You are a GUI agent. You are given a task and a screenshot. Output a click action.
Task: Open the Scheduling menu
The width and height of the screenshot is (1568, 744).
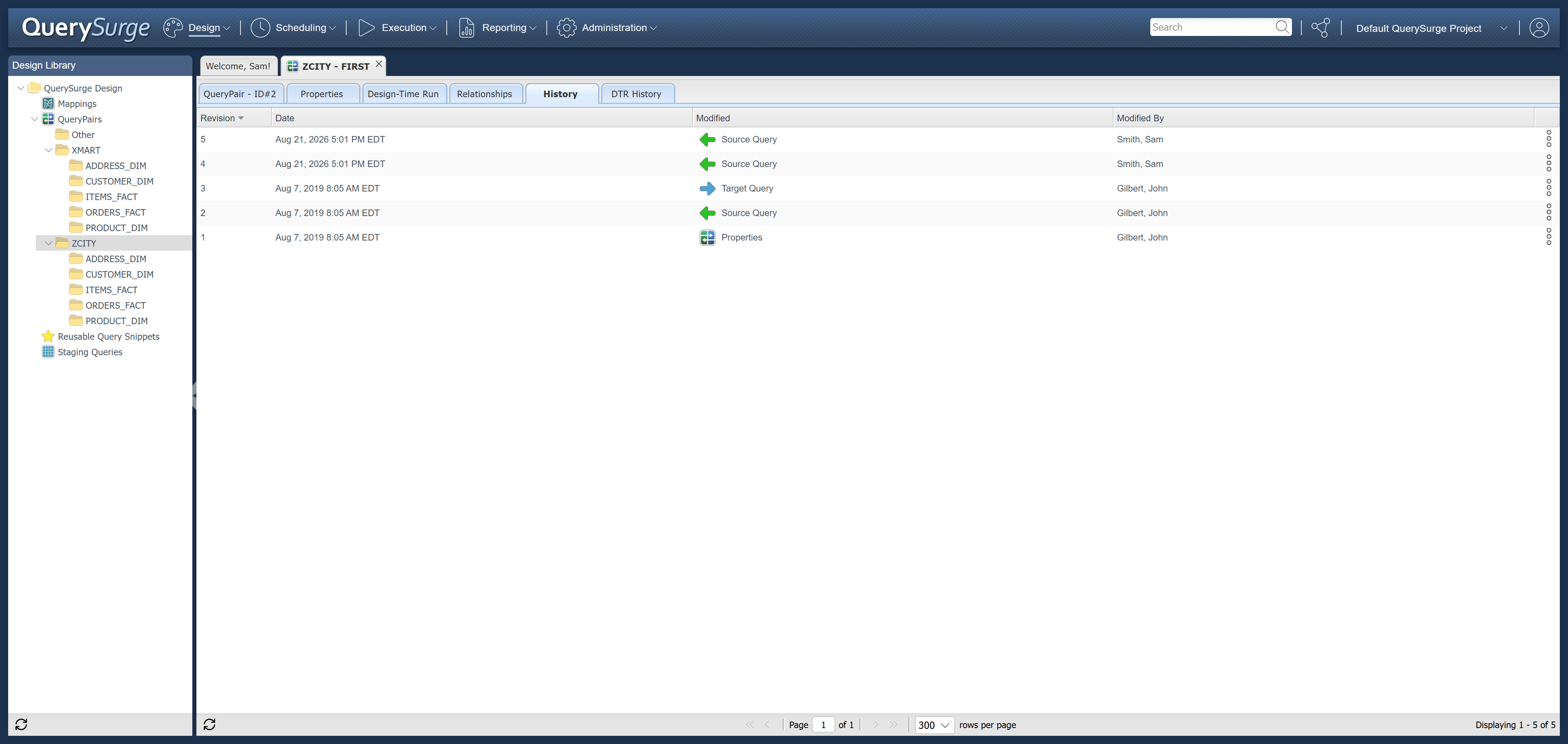(305, 27)
